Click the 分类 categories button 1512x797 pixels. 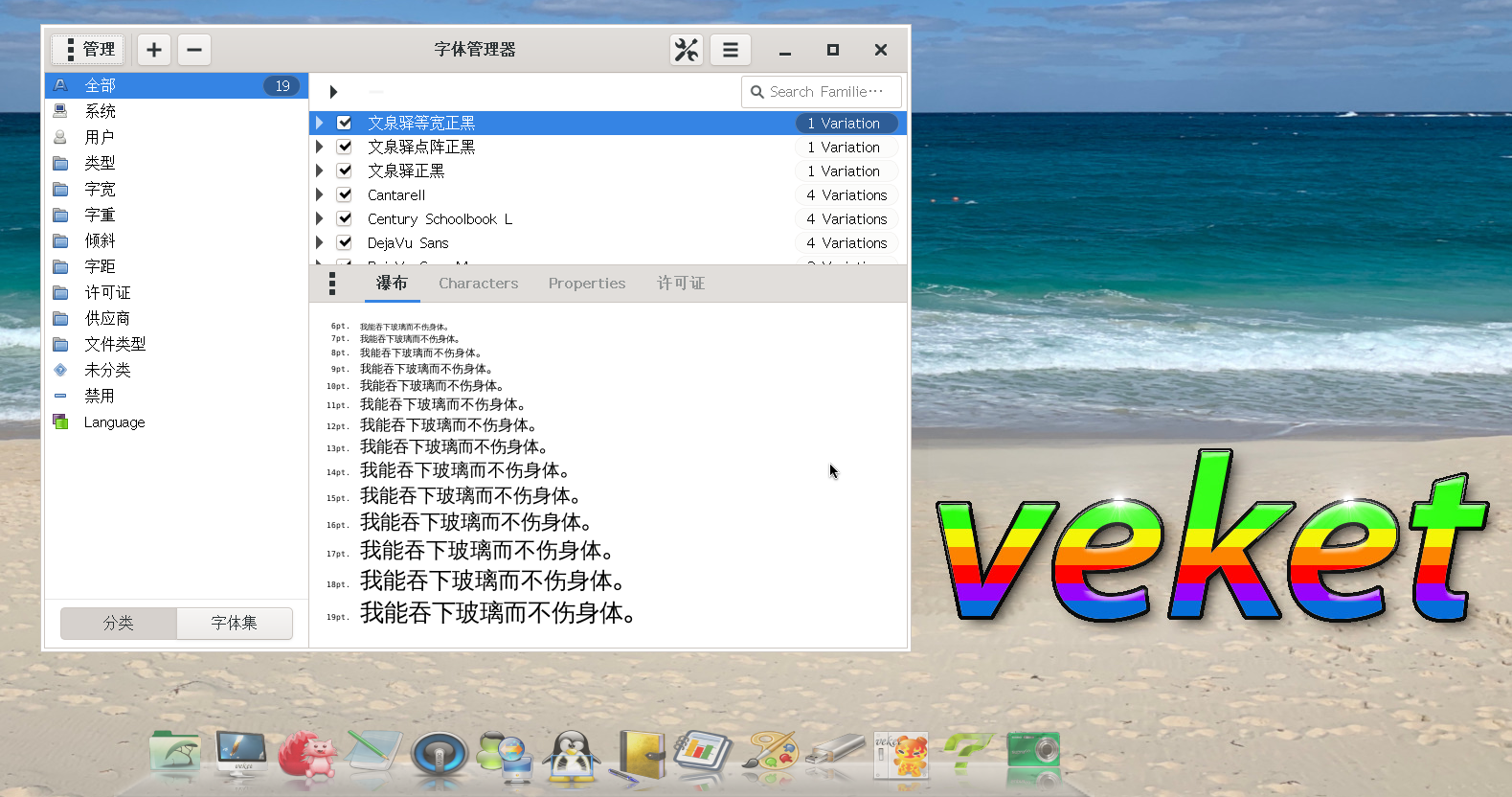click(x=119, y=623)
